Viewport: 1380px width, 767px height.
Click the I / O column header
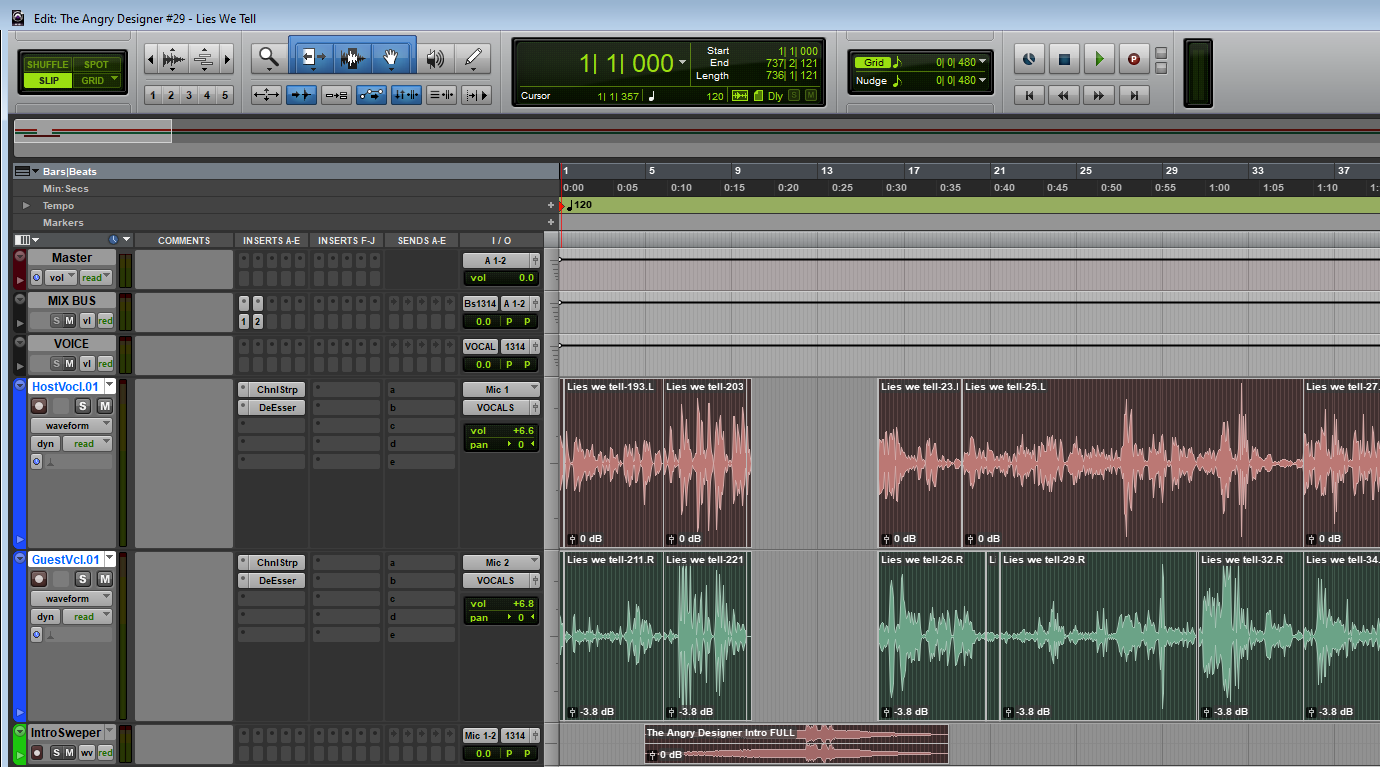pos(501,240)
